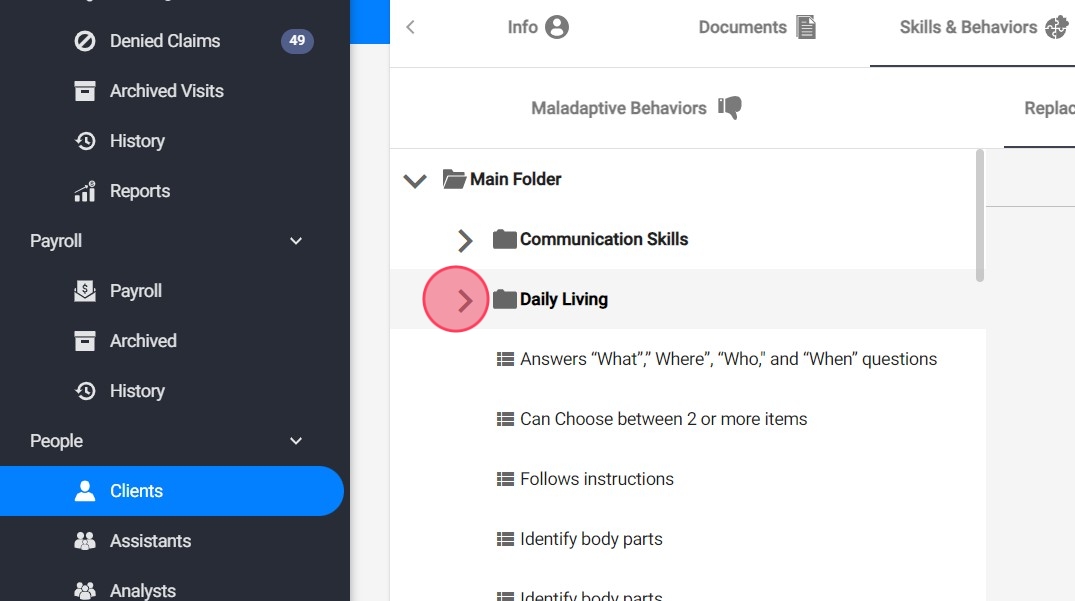The width and height of the screenshot is (1075, 601).
Task: Click the skills tree vertical scrollbar
Action: pyautogui.click(x=980, y=215)
